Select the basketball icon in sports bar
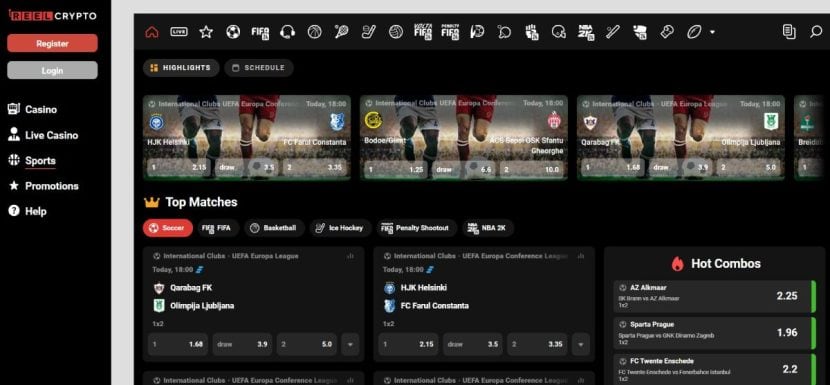Screen dimensions: 830x385 point(314,32)
